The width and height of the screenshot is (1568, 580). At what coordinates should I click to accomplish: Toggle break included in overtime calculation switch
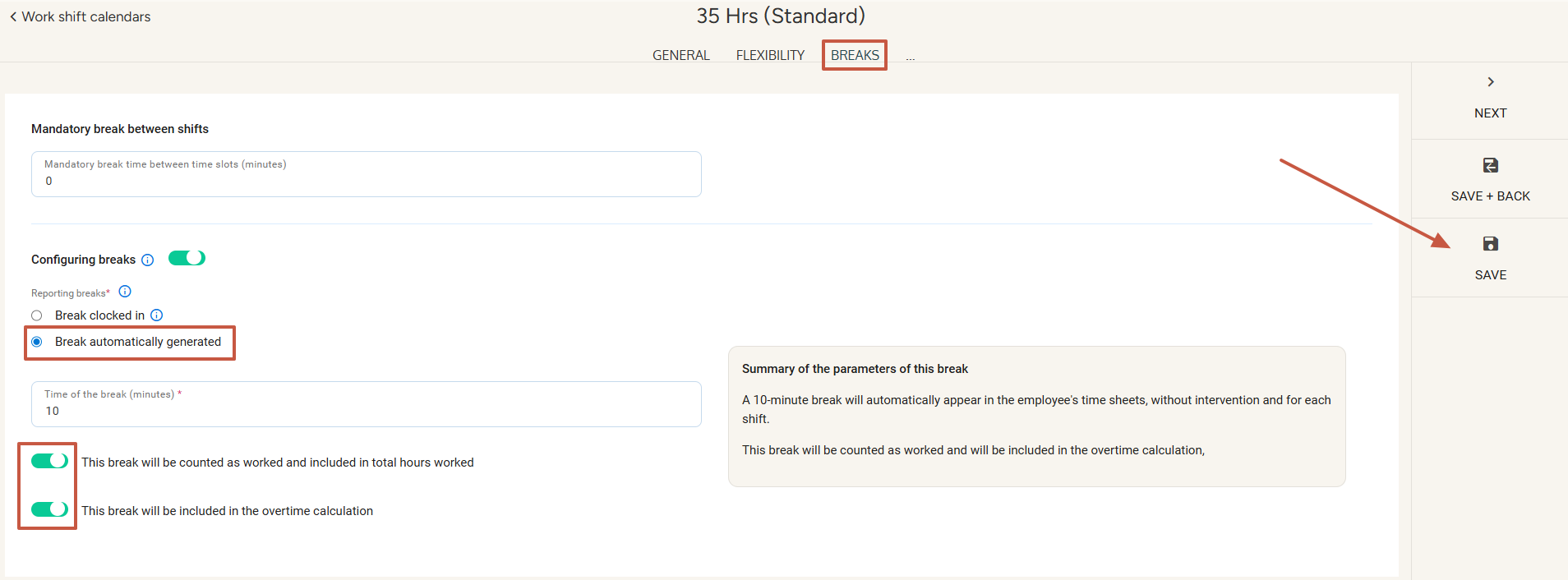49,510
